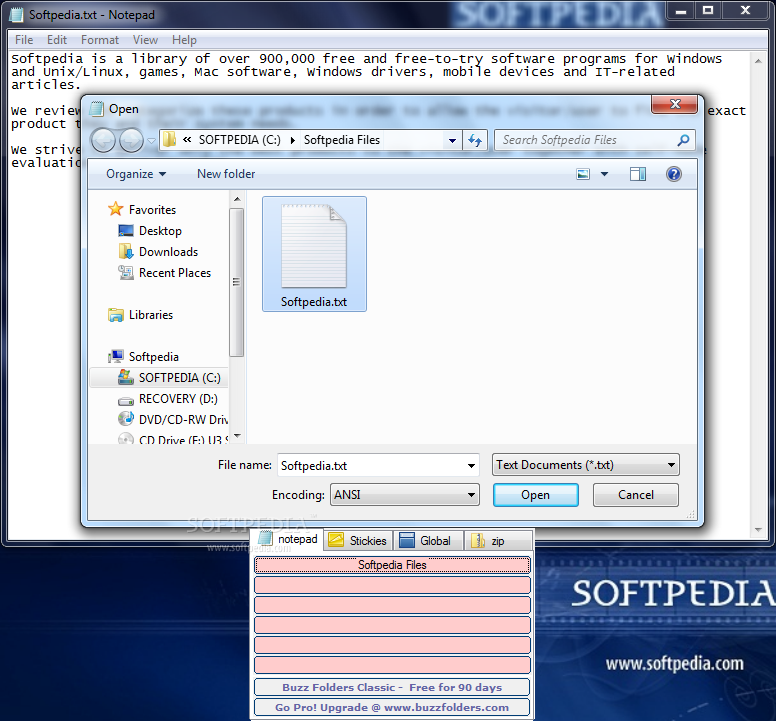The width and height of the screenshot is (776, 721).
Task: Open Notepad's Format menu
Action: point(100,40)
